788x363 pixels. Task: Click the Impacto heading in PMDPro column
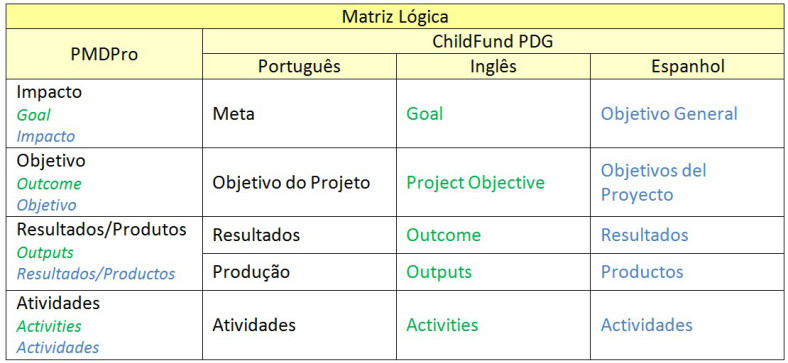tap(49, 93)
